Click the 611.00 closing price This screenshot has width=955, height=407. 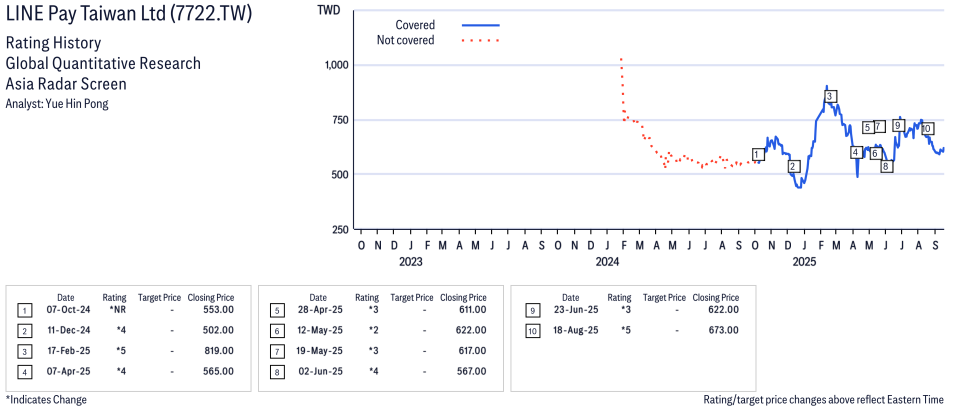[x=472, y=310]
